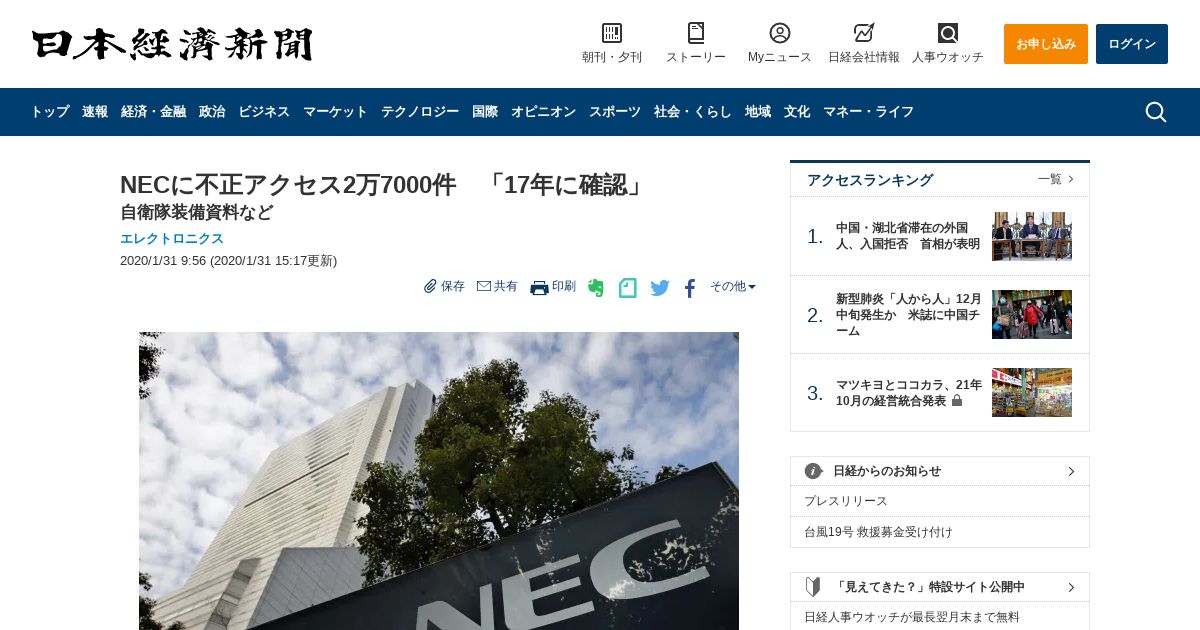This screenshot has height=630, width=1200.
Task: Open the エレクトロニクス category link
Action: click(172, 239)
